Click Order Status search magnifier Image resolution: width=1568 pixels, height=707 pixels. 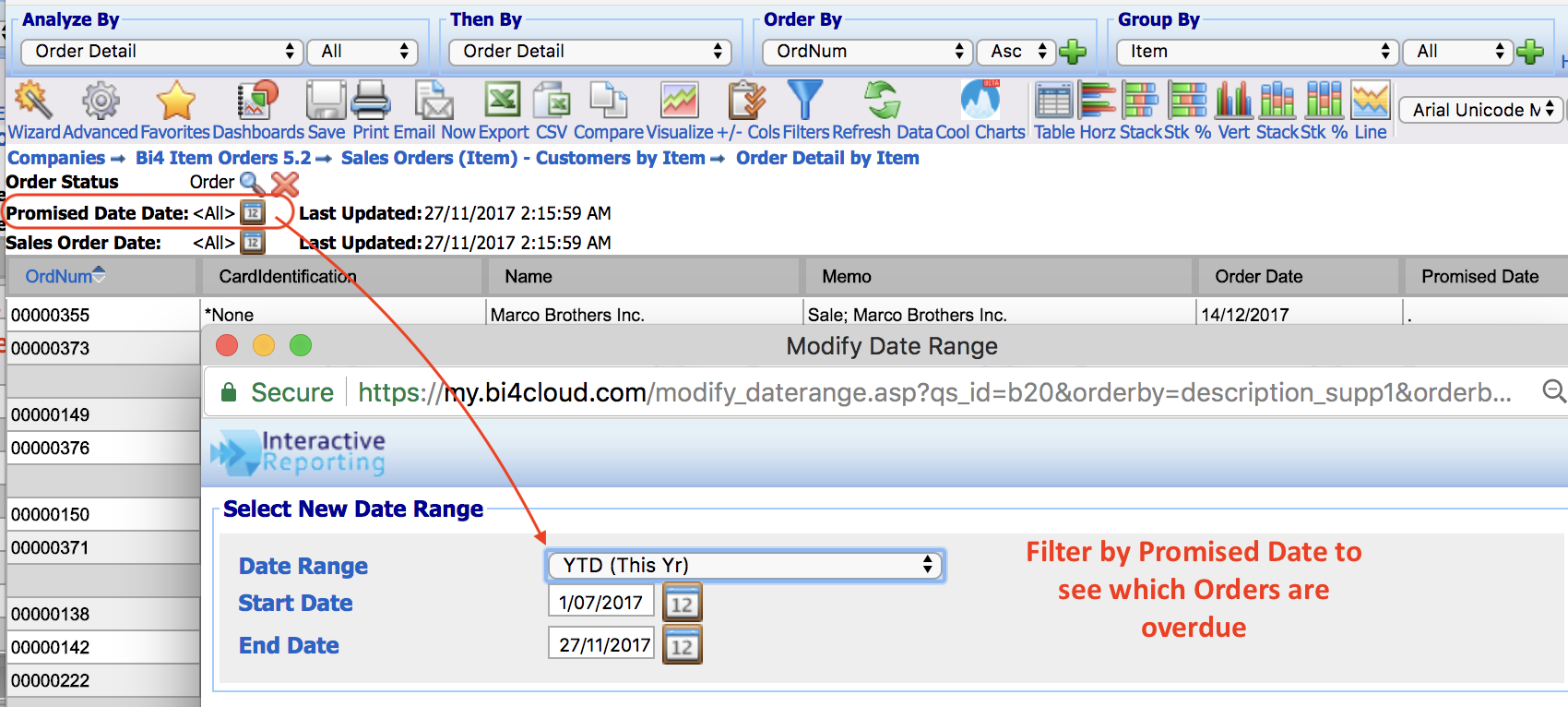coord(252,183)
